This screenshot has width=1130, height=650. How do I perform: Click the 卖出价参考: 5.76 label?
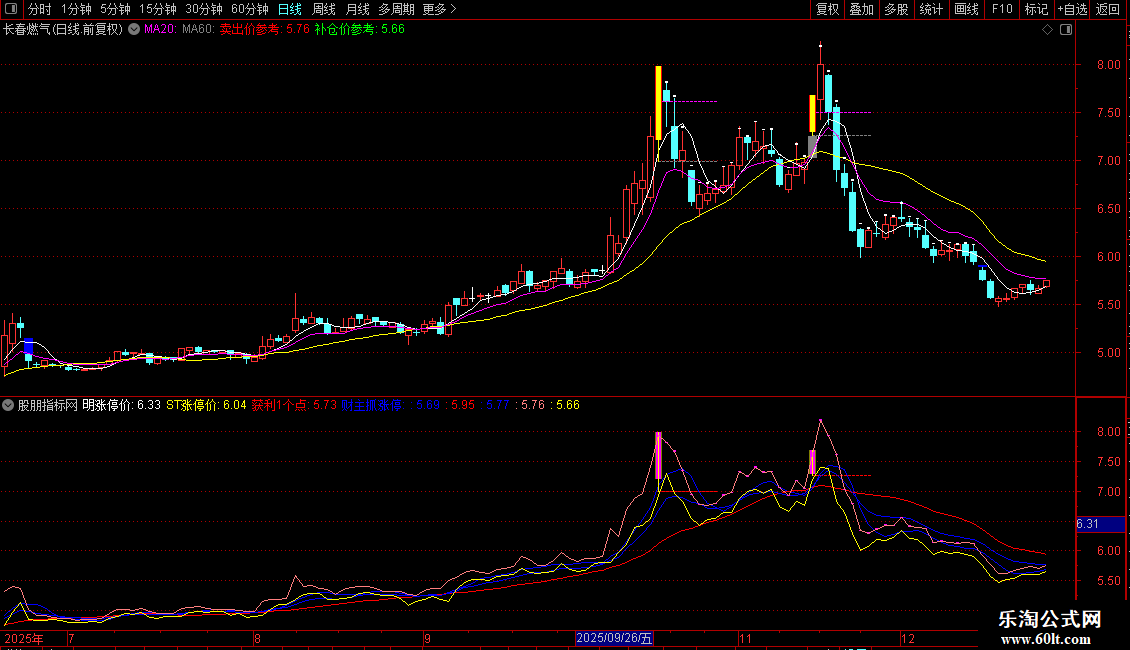pyautogui.click(x=264, y=30)
